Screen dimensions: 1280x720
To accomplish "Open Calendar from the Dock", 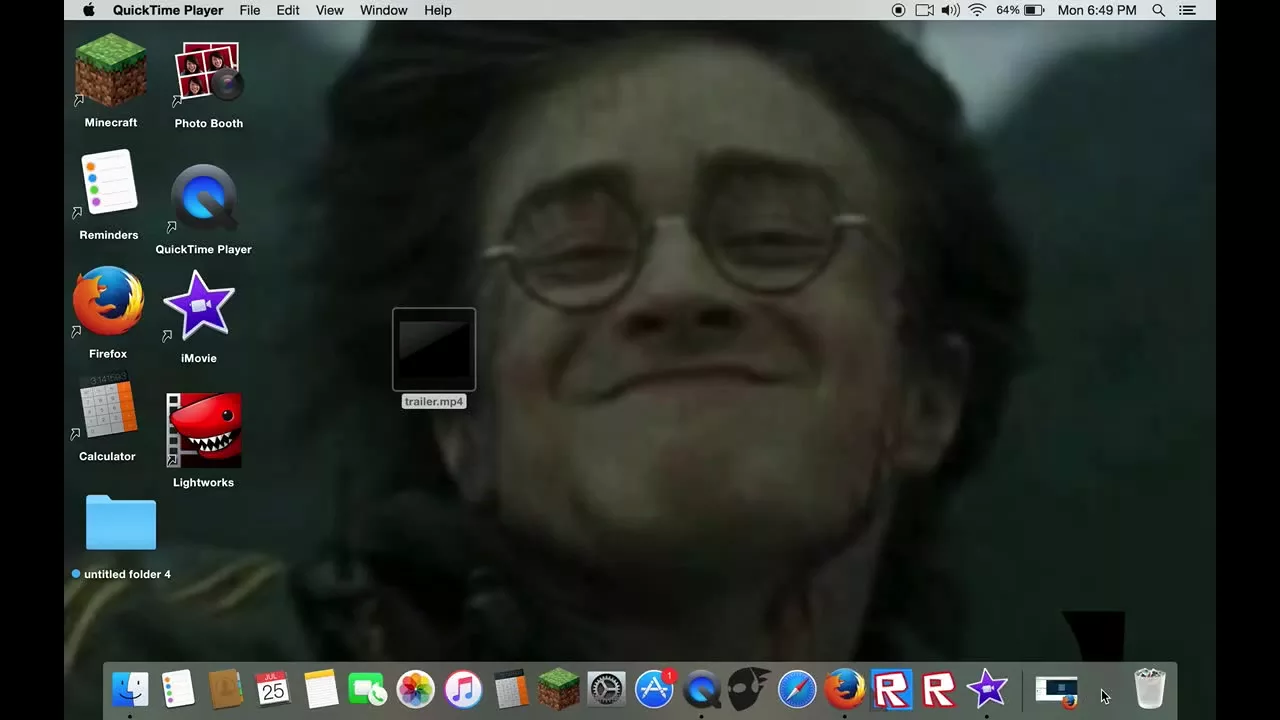I will [273, 689].
